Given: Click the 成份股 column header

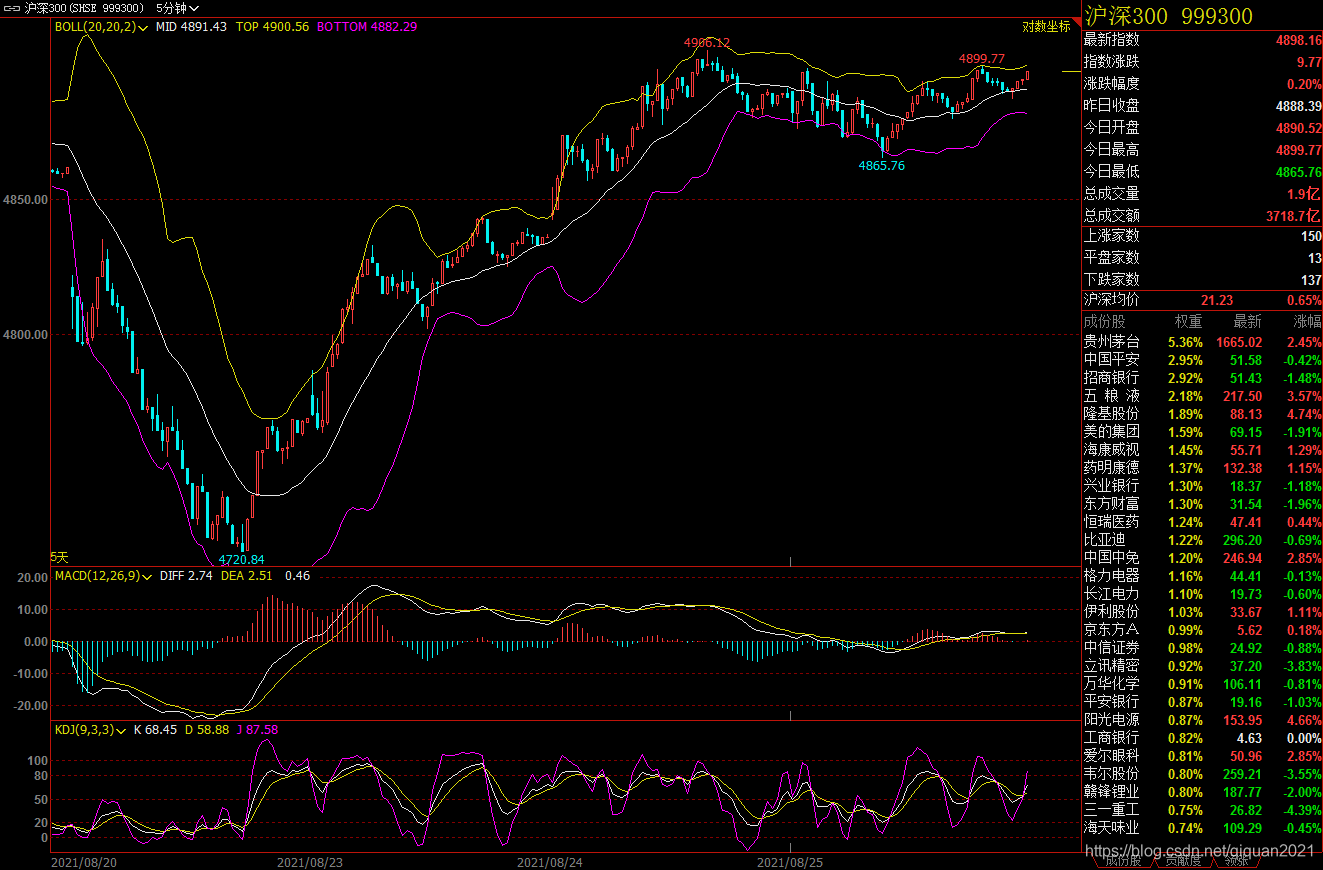Looking at the screenshot, I should tap(1104, 322).
